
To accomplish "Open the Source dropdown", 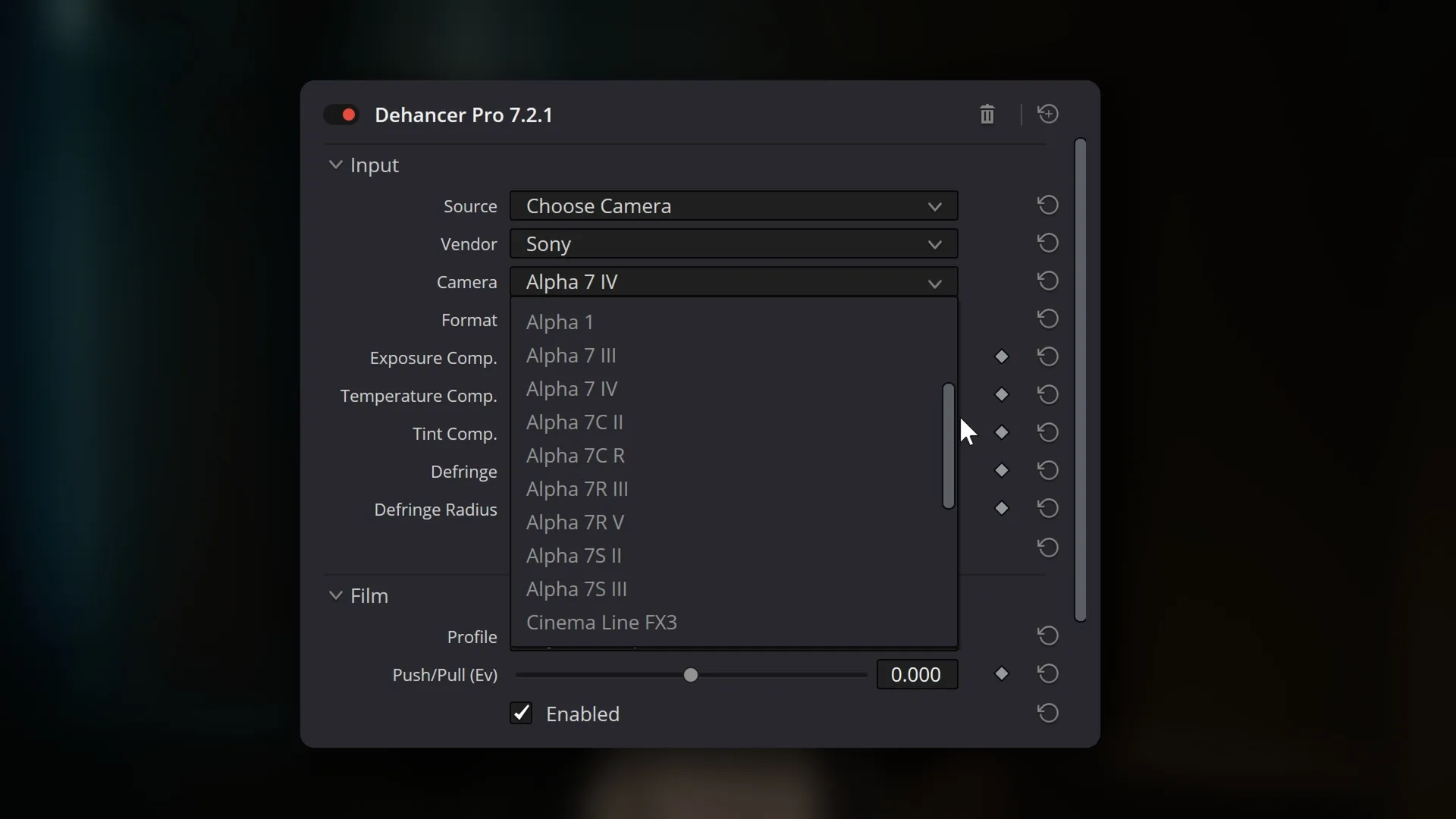I will pos(733,206).
